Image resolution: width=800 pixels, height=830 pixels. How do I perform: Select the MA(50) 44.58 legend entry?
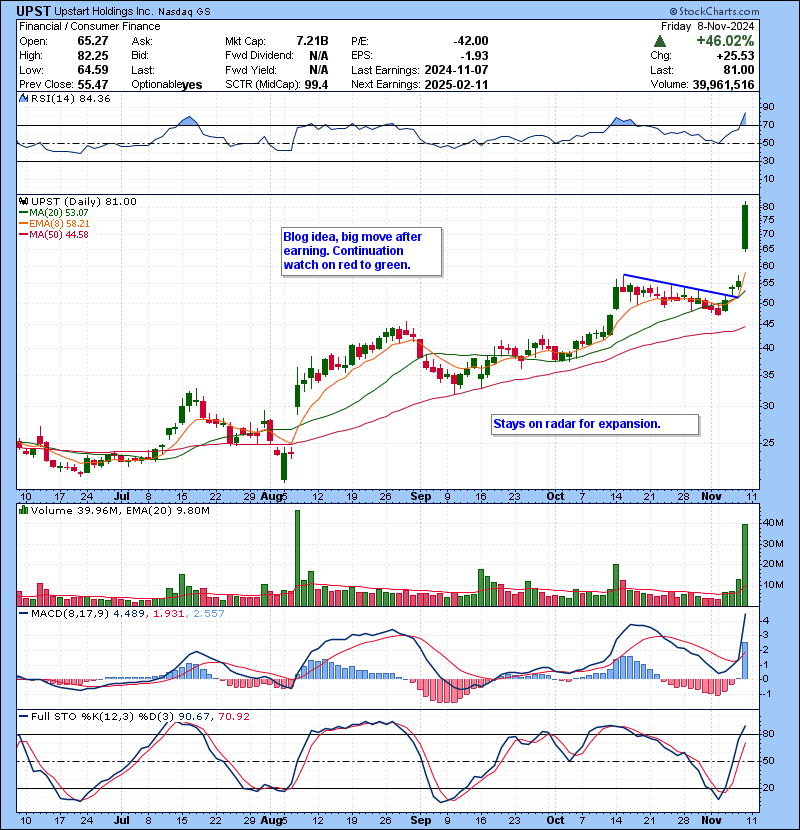click(x=54, y=234)
